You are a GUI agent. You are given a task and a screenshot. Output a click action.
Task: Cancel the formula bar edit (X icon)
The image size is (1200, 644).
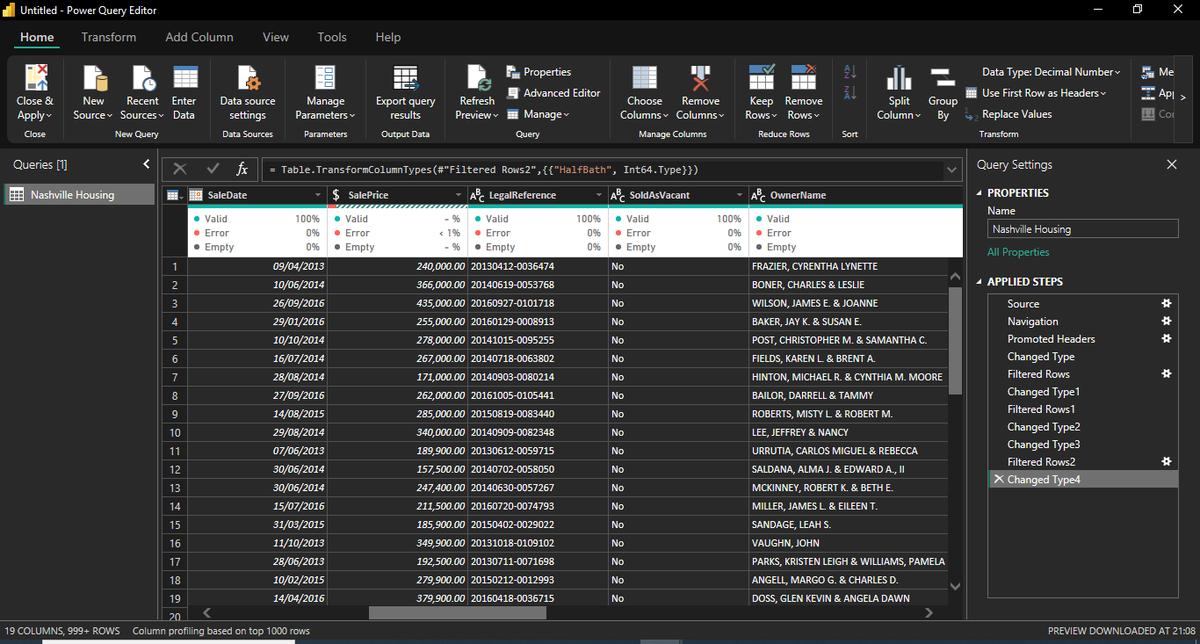(180, 170)
